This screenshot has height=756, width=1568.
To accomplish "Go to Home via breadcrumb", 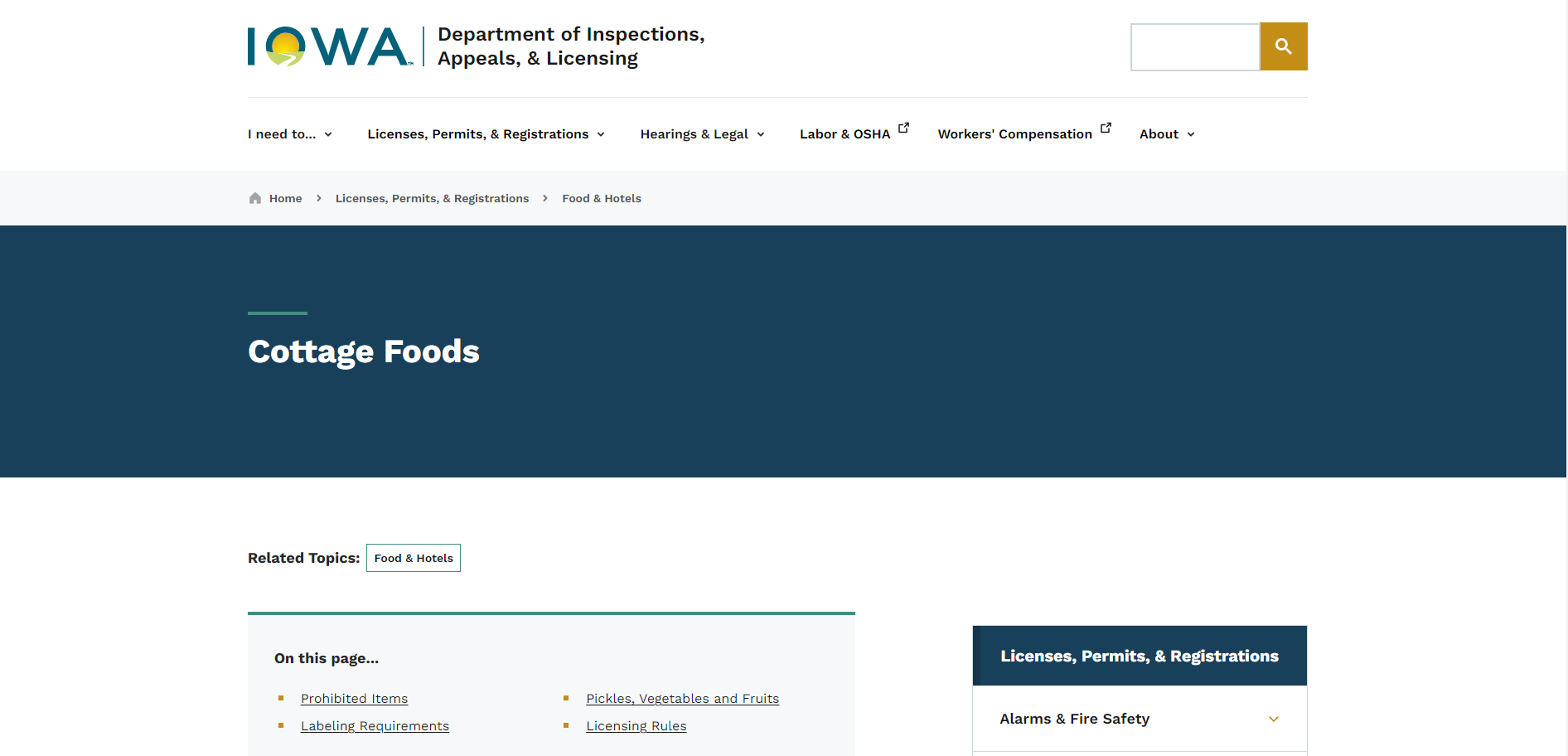I will tap(285, 198).
